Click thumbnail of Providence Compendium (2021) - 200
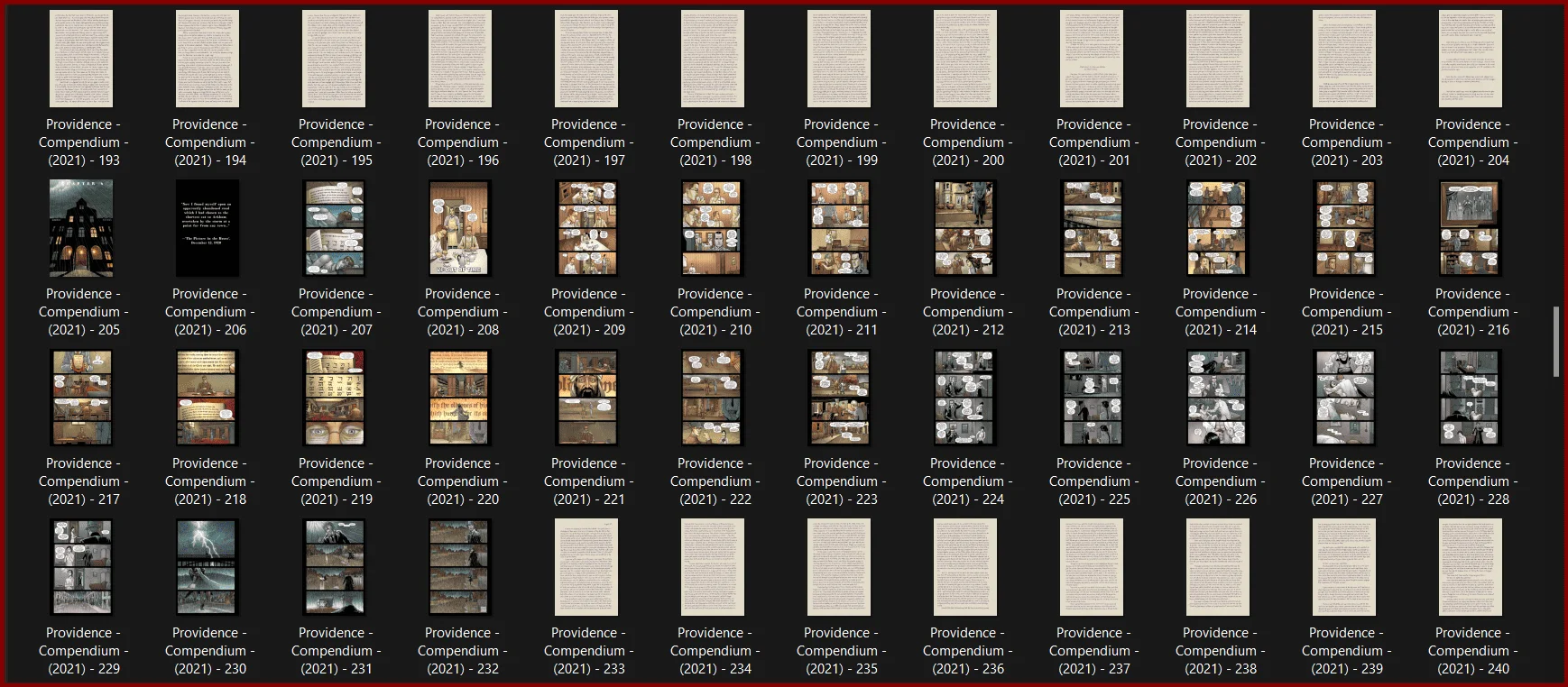This screenshot has width=1568, height=687. click(965, 59)
